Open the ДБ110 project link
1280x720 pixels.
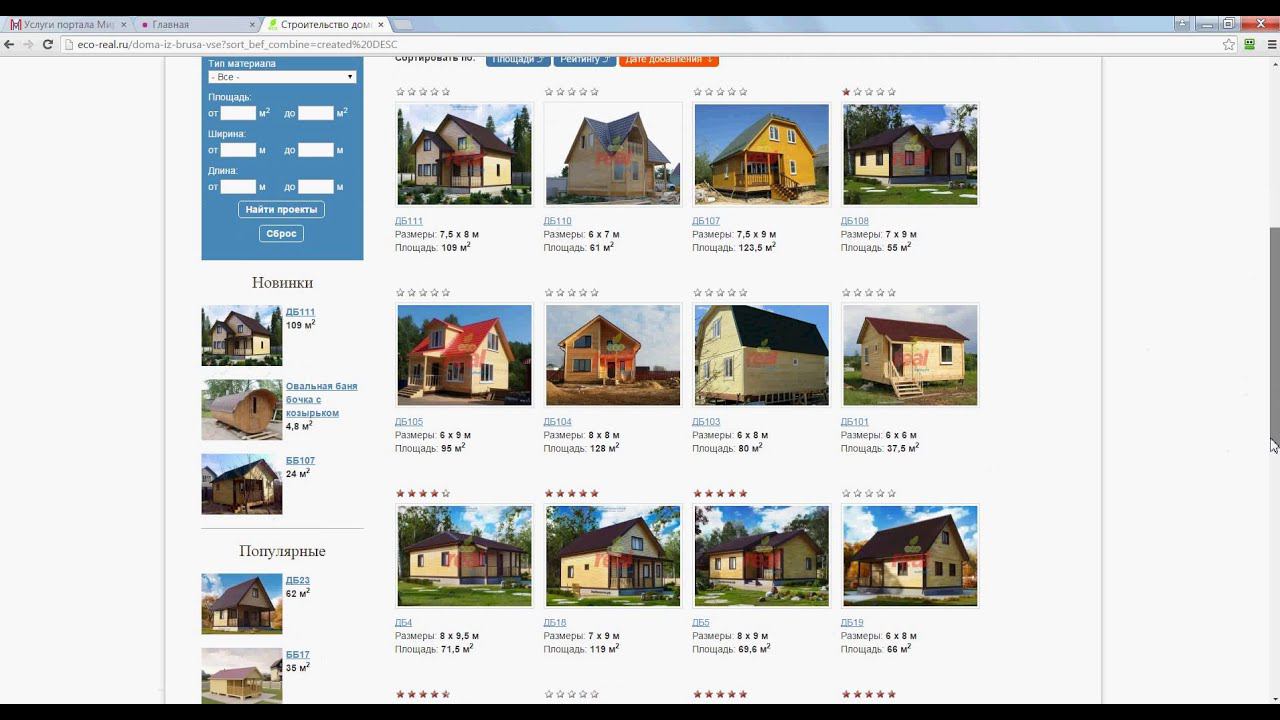[x=557, y=221]
